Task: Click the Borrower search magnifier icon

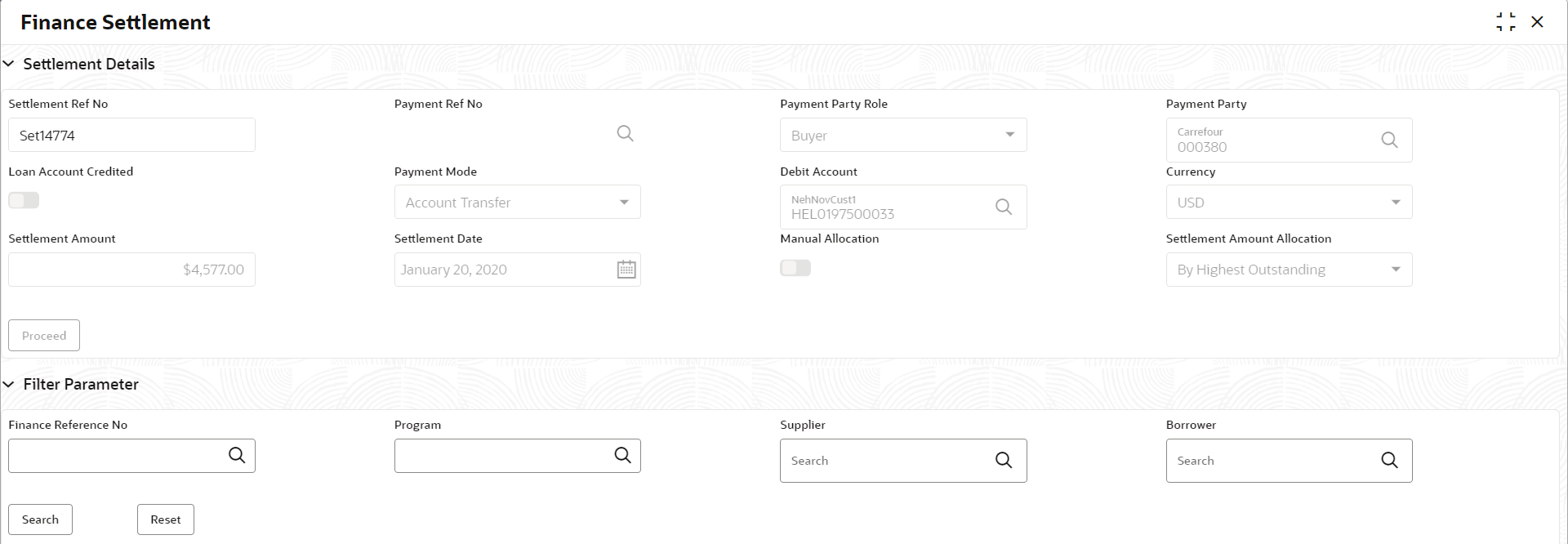Action: pos(1388,461)
